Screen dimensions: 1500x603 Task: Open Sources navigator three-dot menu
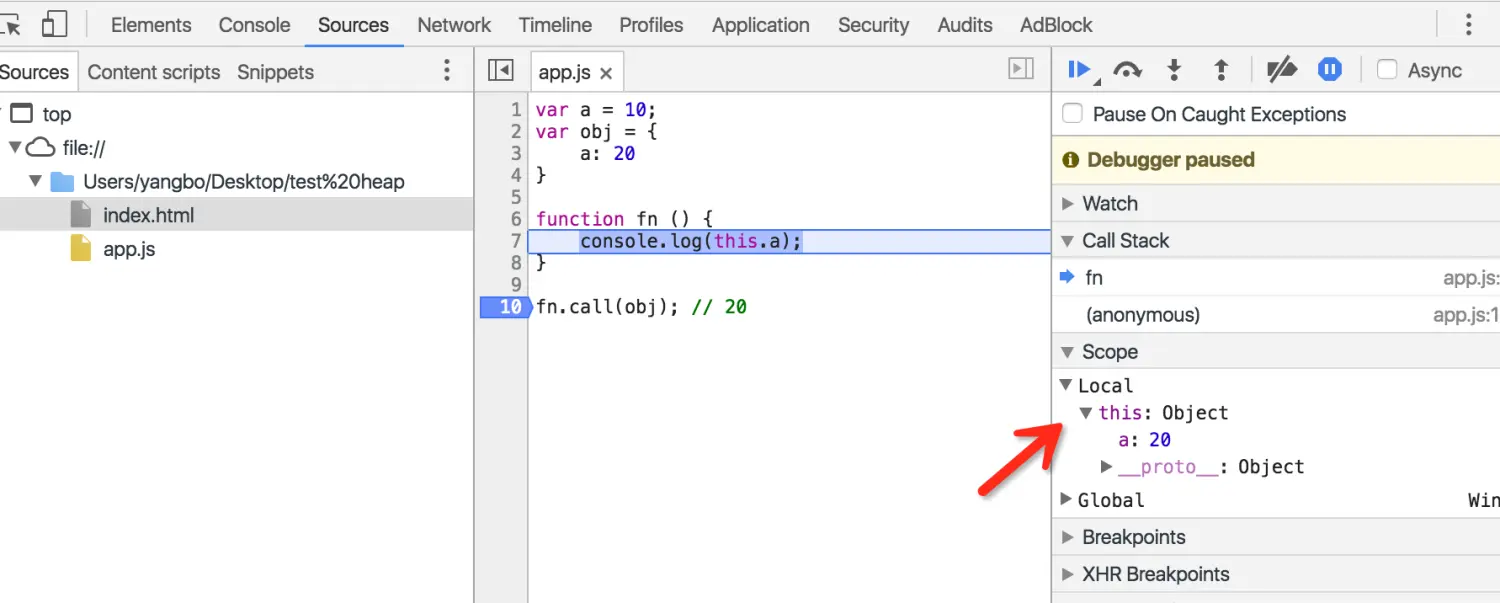click(x=447, y=71)
